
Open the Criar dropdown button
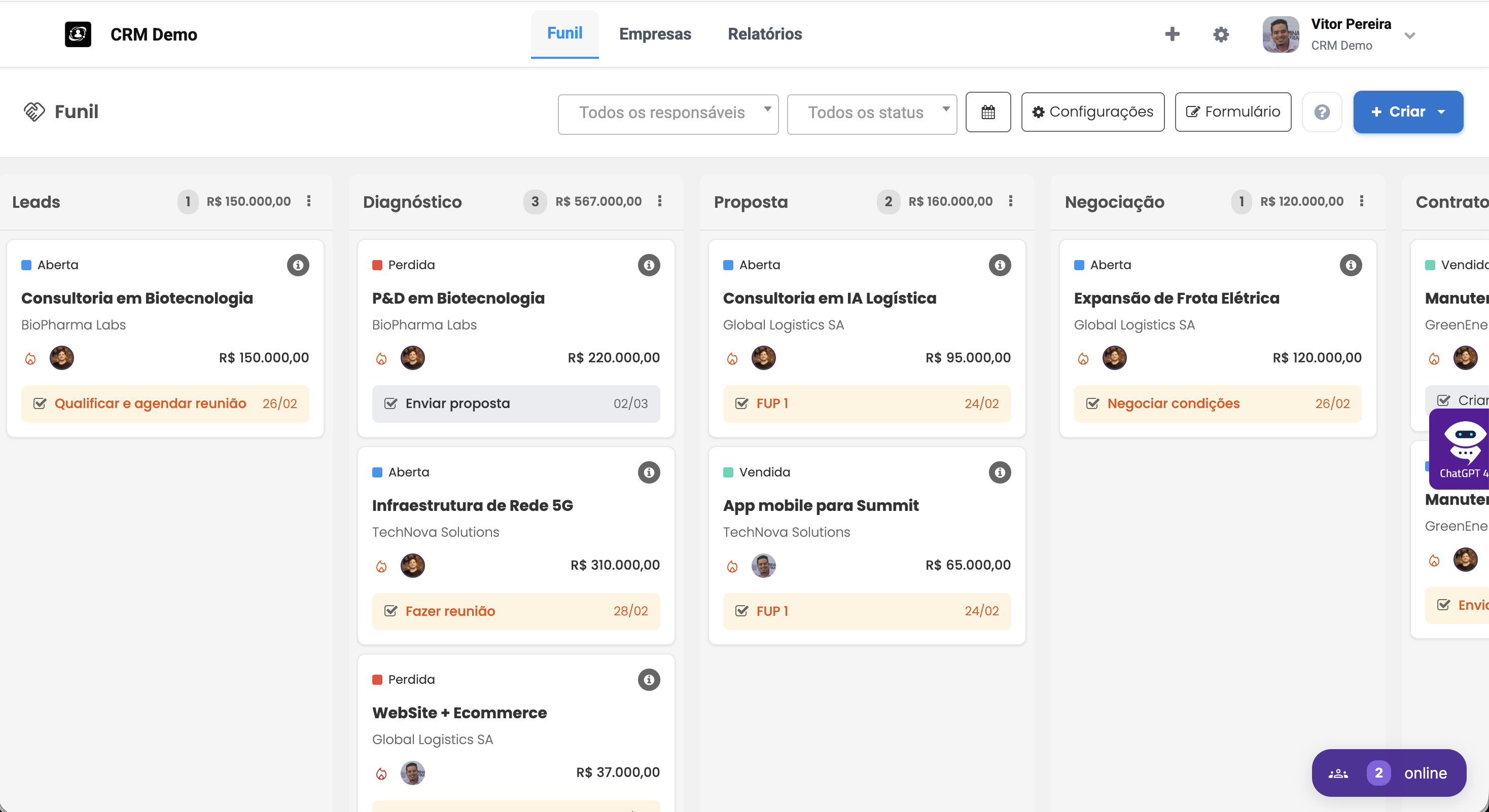1408,112
